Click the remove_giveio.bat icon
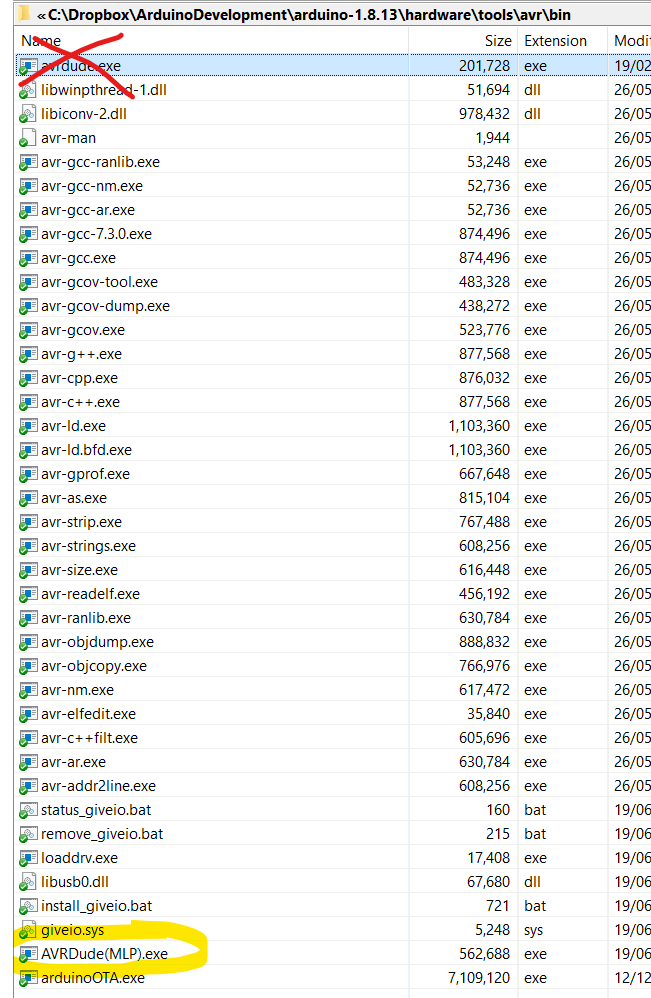The height and width of the screenshot is (998, 651). pos(27,834)
